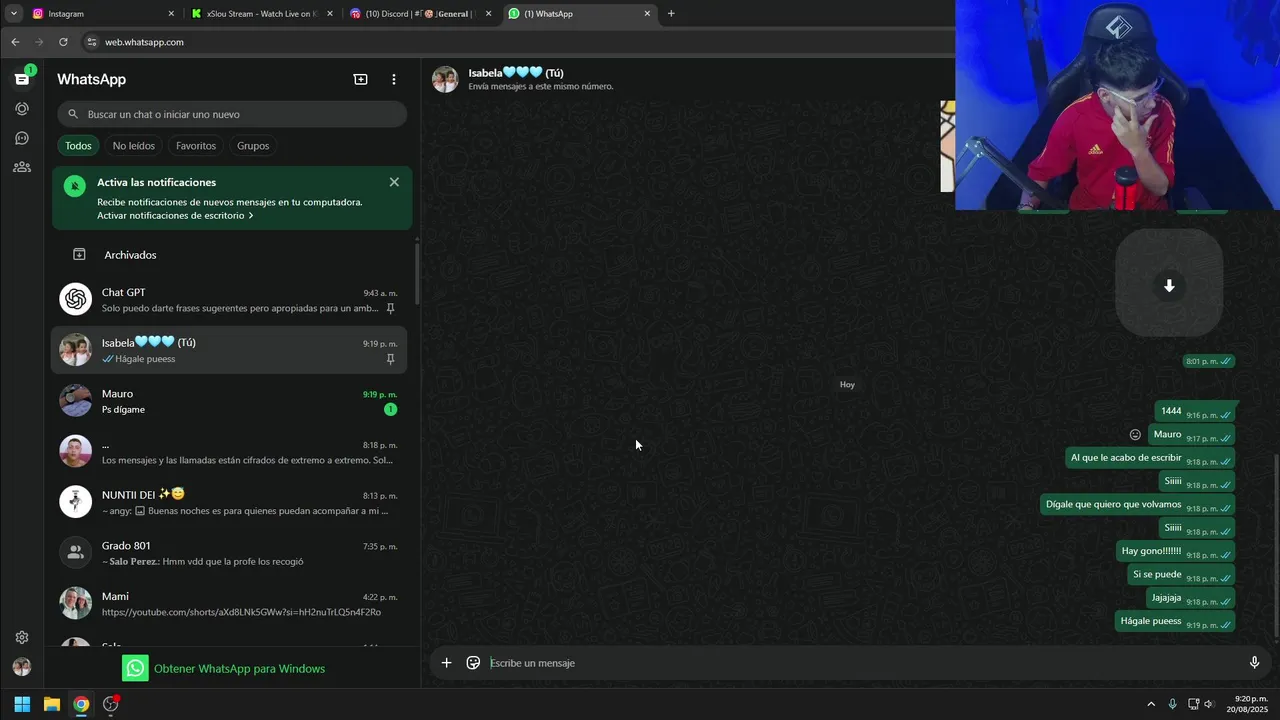Open own profile picture in sidebar

(x=22, y=667)
